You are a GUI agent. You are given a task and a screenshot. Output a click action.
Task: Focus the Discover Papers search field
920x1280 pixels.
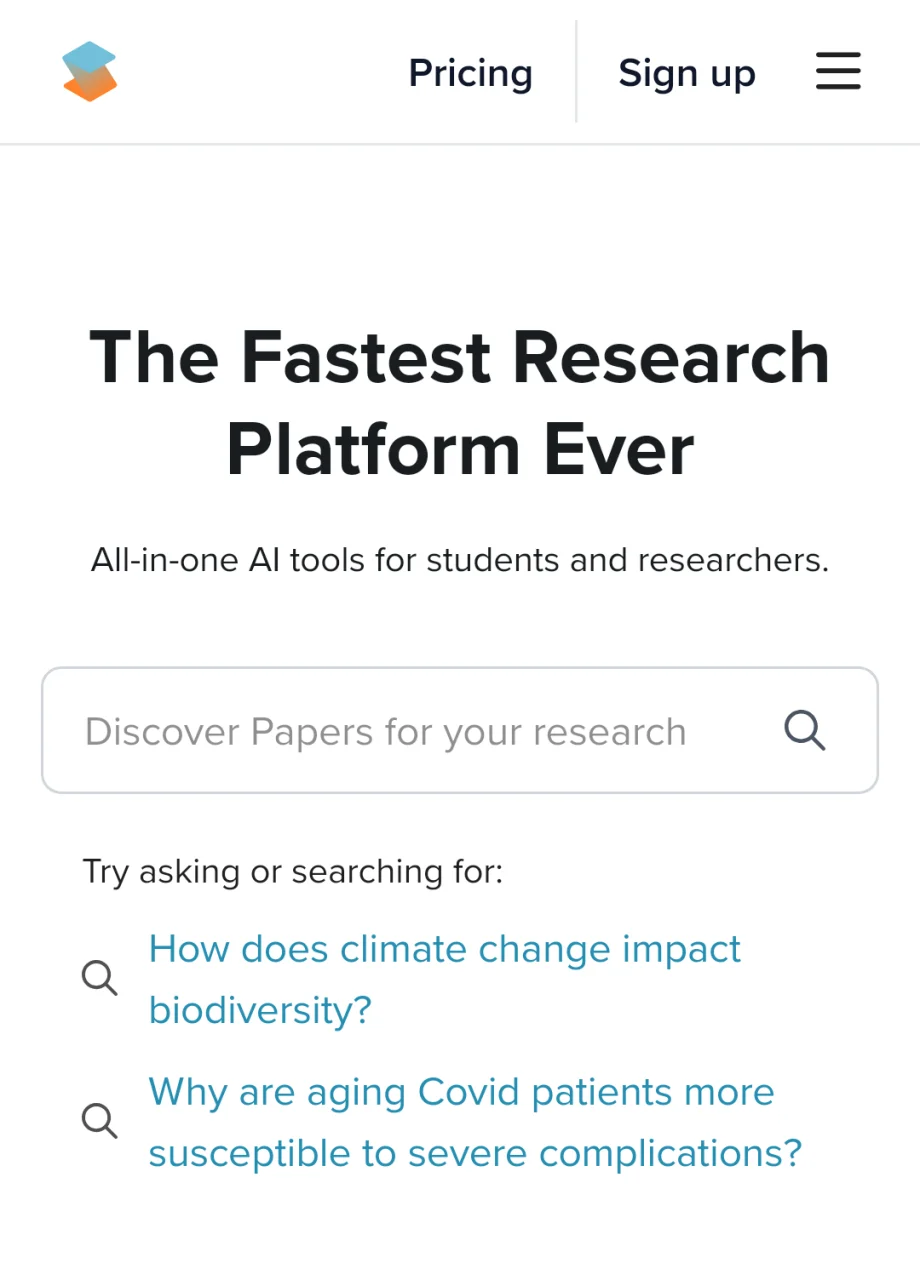pyautogui.click(x=460, y=730)
